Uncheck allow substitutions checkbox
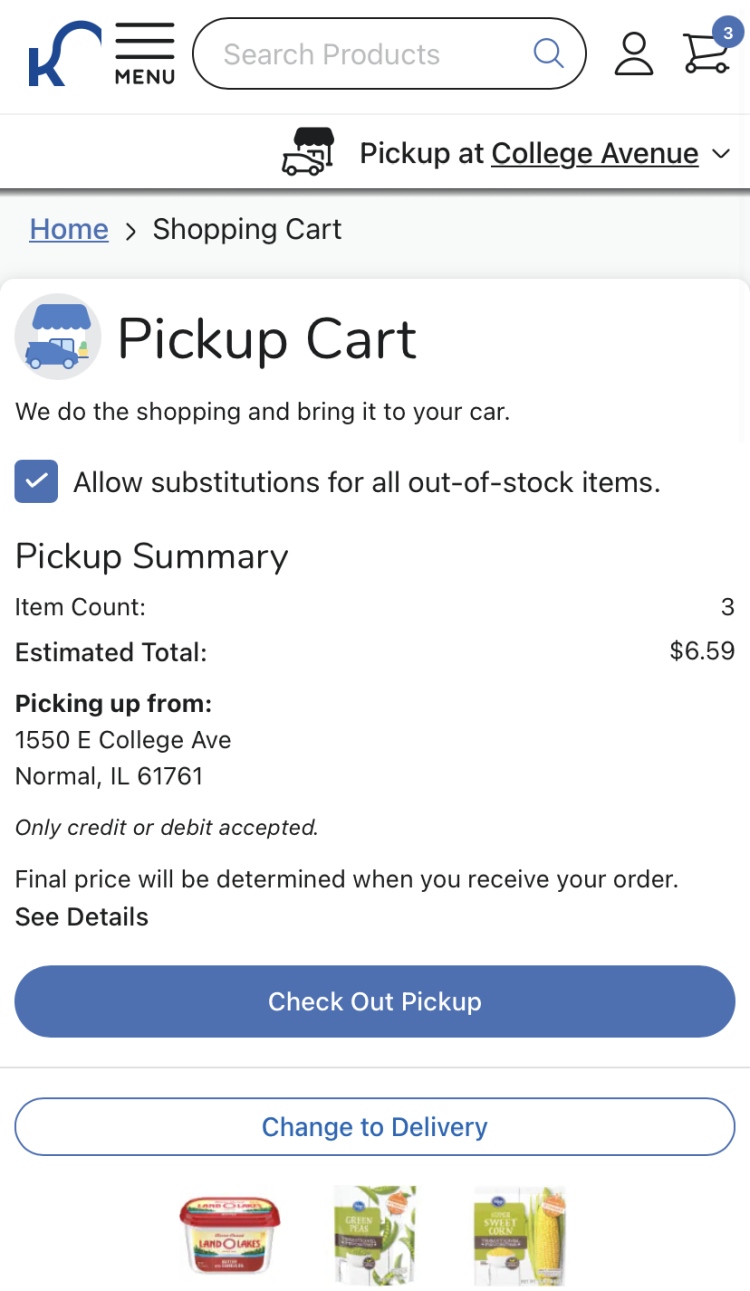Screen dimensions: 750x1291 click(36, 481)
